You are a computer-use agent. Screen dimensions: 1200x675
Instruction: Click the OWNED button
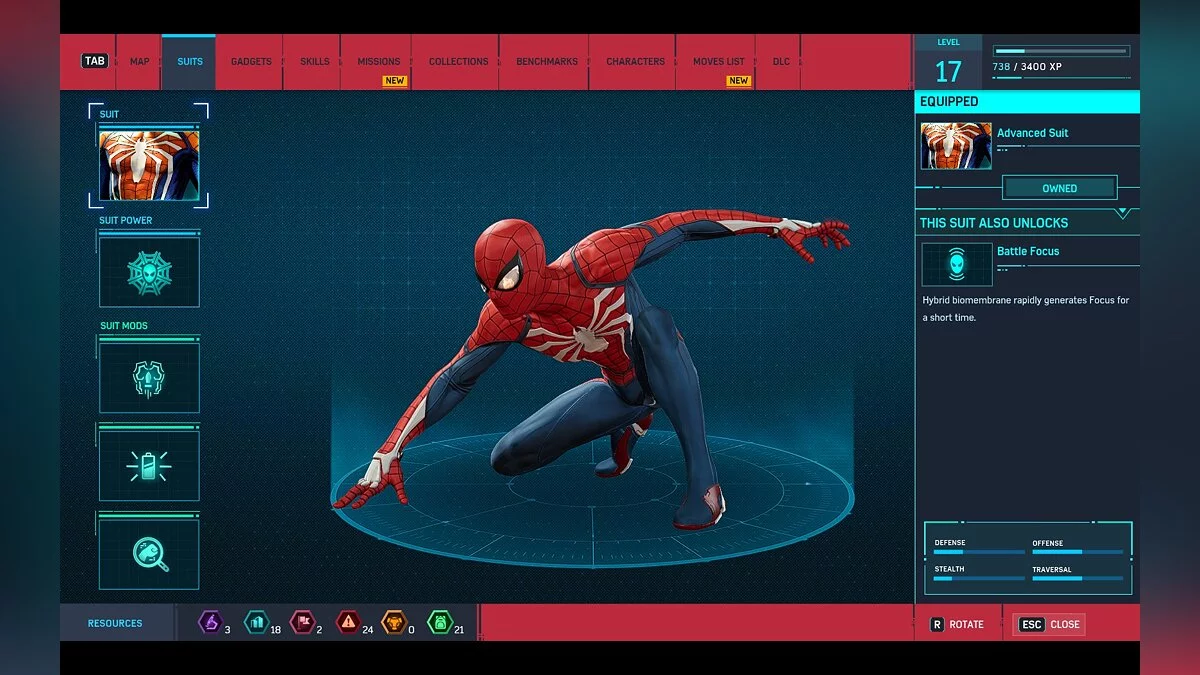click(x=1060, y=187)
